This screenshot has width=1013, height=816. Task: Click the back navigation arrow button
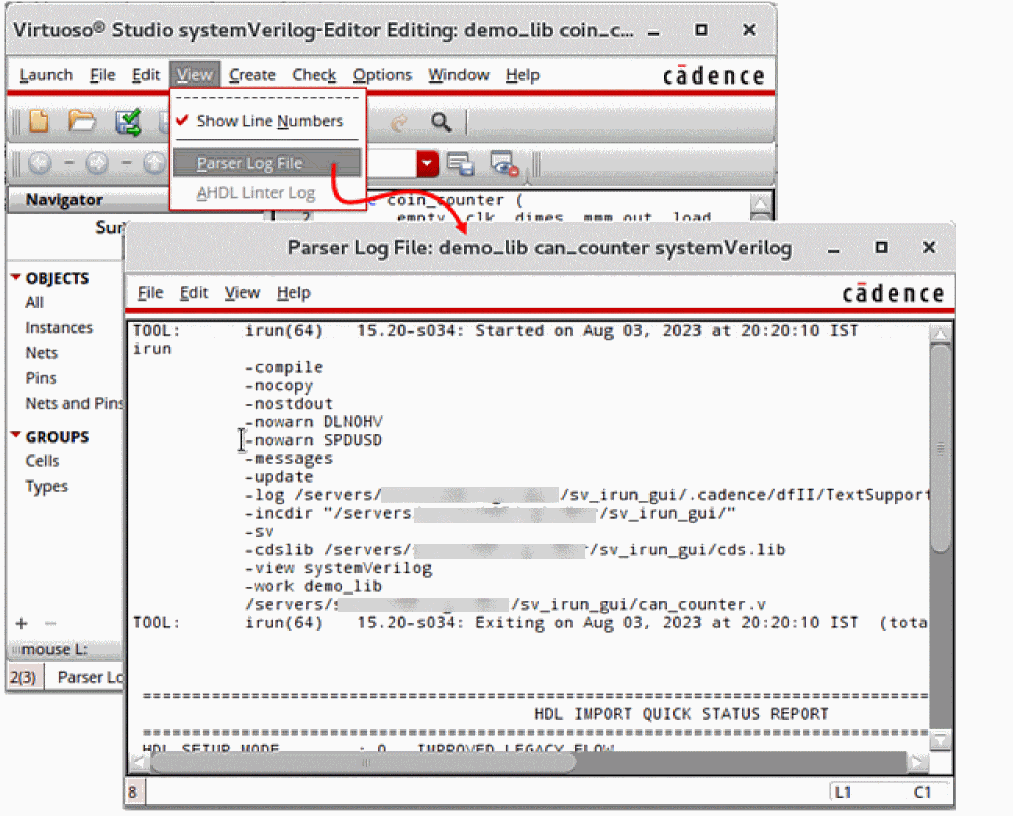(39, 163)
